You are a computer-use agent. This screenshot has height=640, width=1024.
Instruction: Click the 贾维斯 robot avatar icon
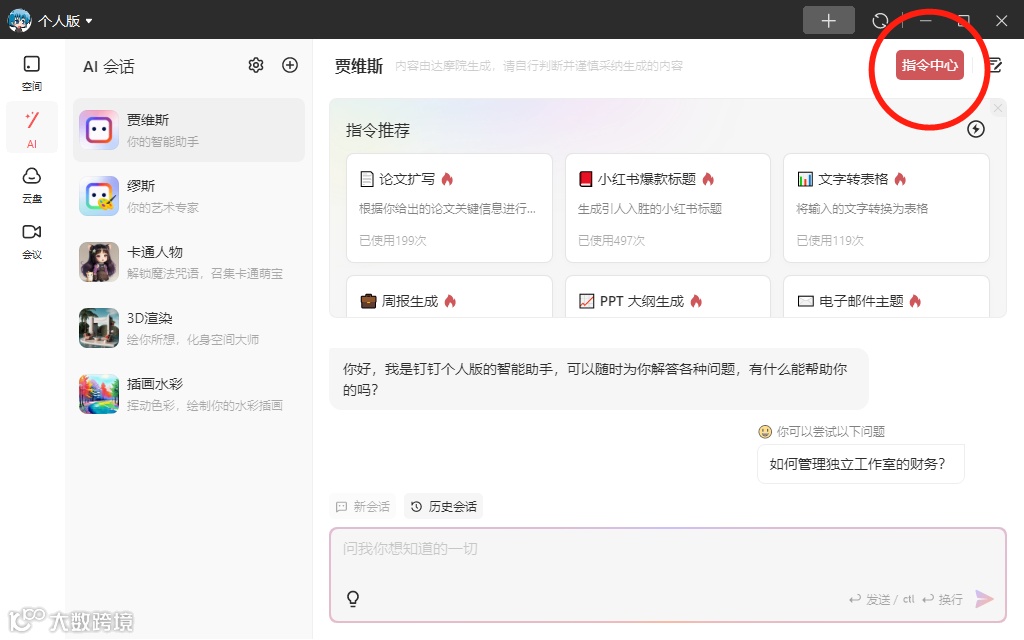pyautogui.click(x=99, y=130)
